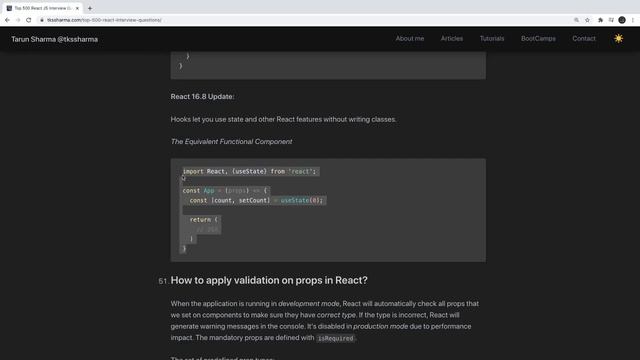Screen dimensions: 640x360
Task: Open the About me nav item
Action: click(410, 38)
